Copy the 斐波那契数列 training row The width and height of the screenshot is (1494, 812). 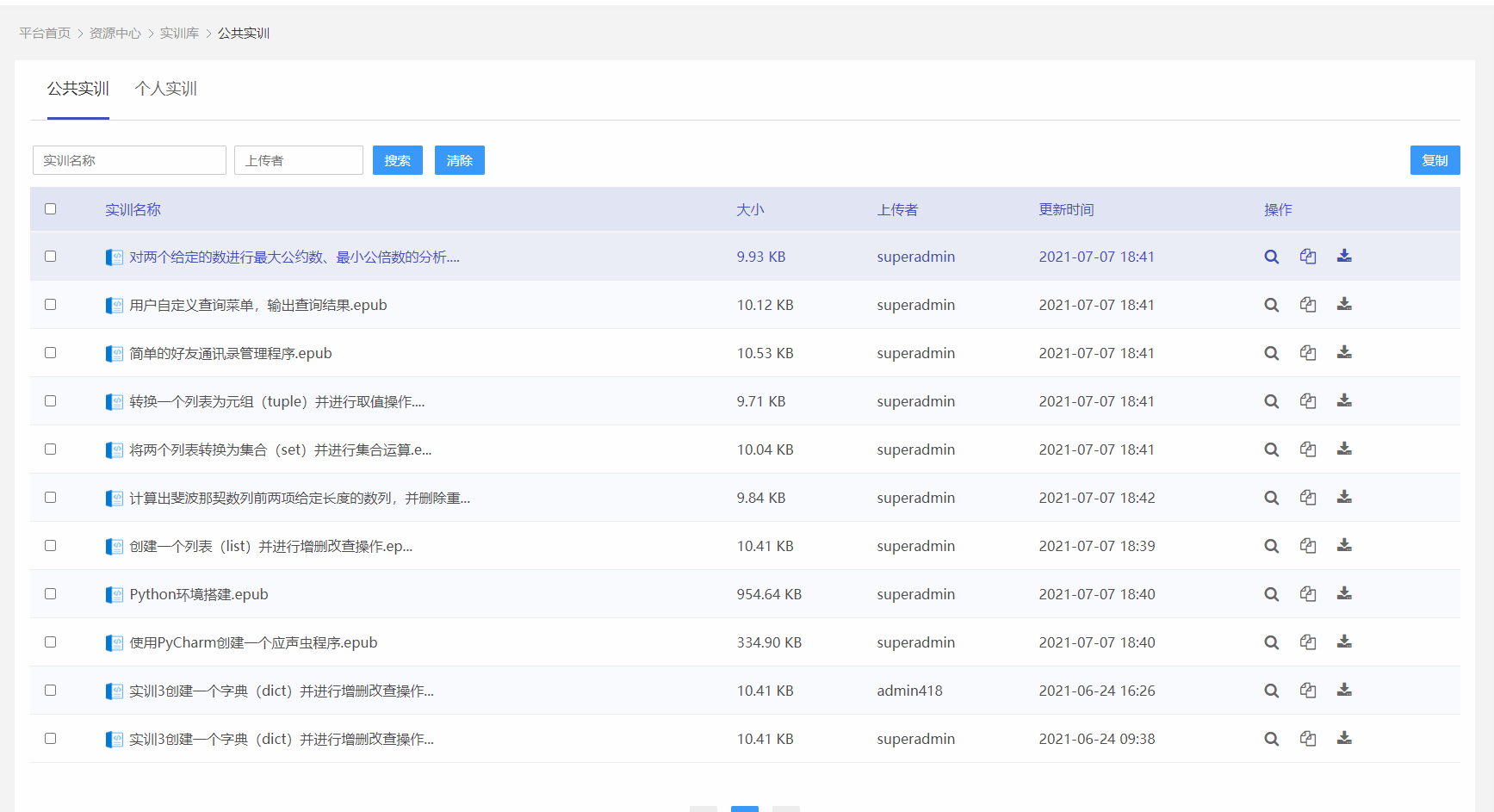click(1308, 497)
